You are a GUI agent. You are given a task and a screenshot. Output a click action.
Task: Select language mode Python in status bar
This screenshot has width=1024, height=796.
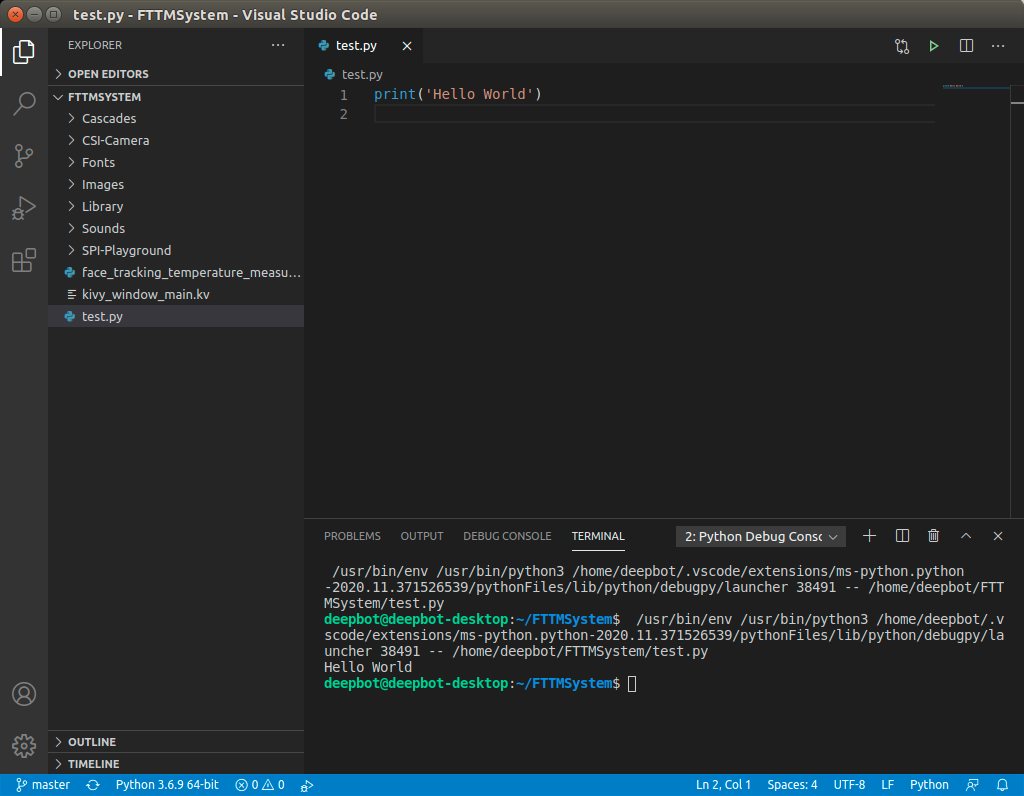coord(929,785)
